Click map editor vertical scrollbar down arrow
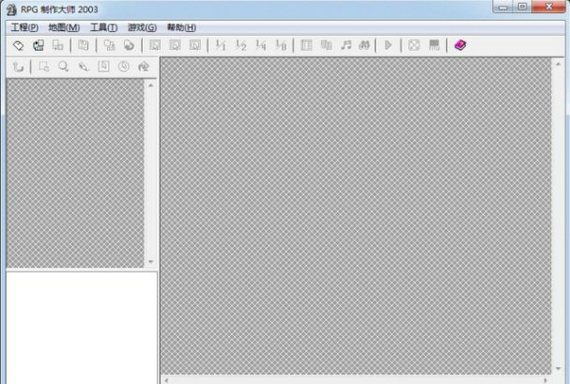The image size is (570, 384). coord(558,369)
